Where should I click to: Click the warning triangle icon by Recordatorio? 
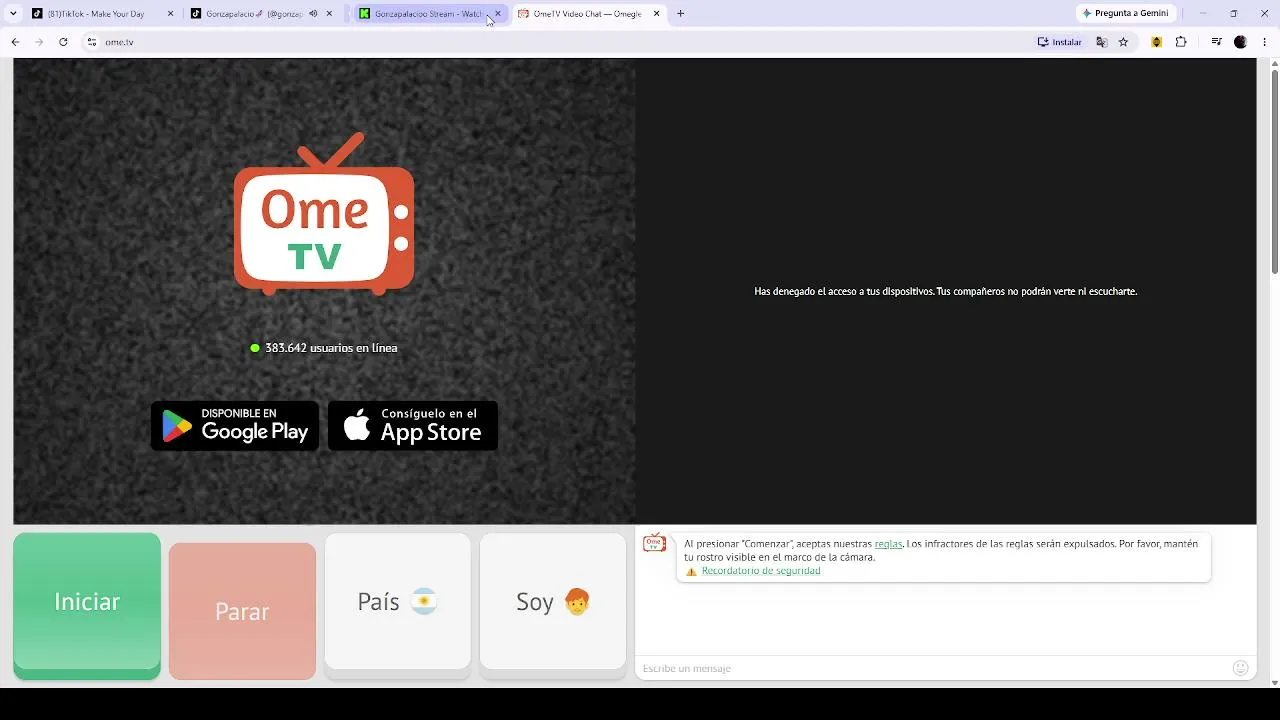691,572
